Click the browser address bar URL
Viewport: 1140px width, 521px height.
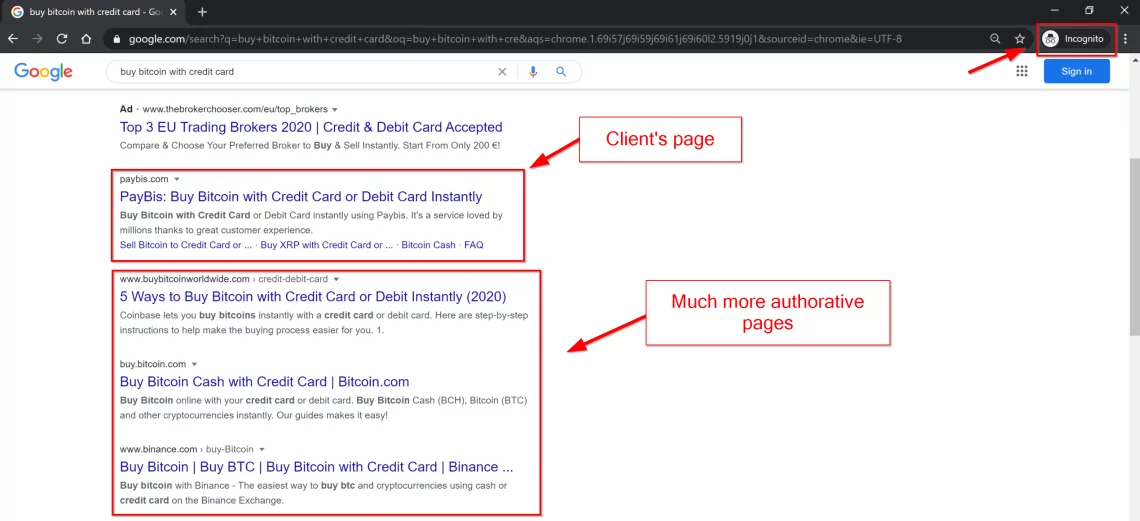click(515, 39)
